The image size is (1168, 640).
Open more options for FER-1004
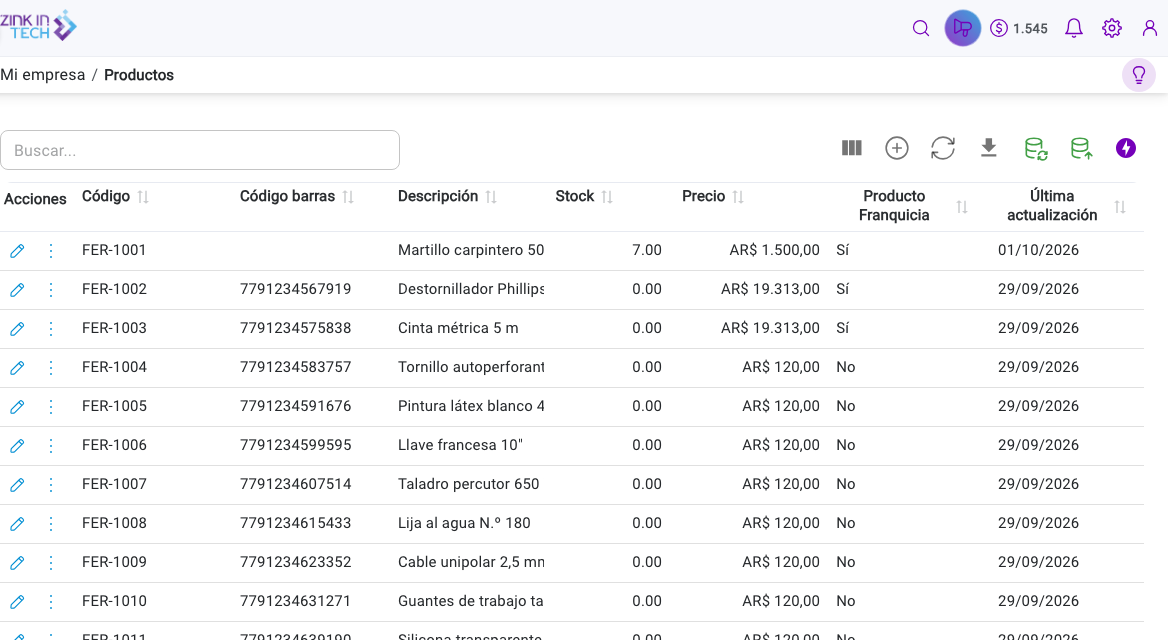tap(51, 367)
